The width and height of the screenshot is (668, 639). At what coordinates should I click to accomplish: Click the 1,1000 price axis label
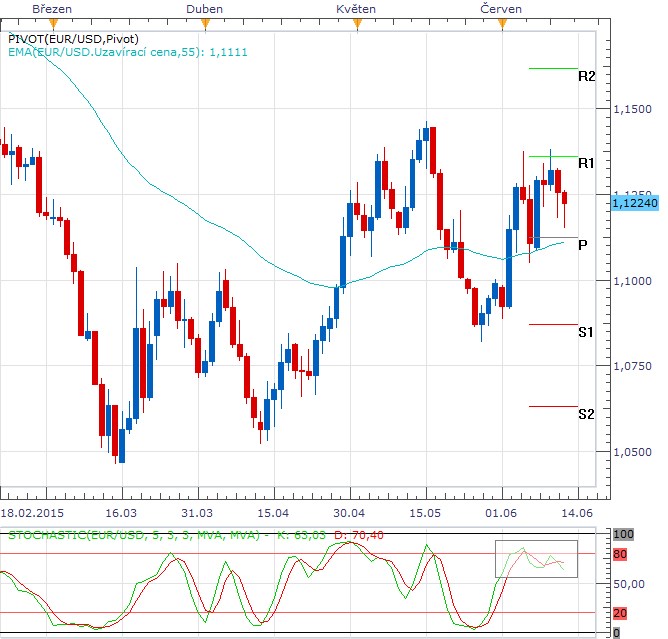coord(632,281)
